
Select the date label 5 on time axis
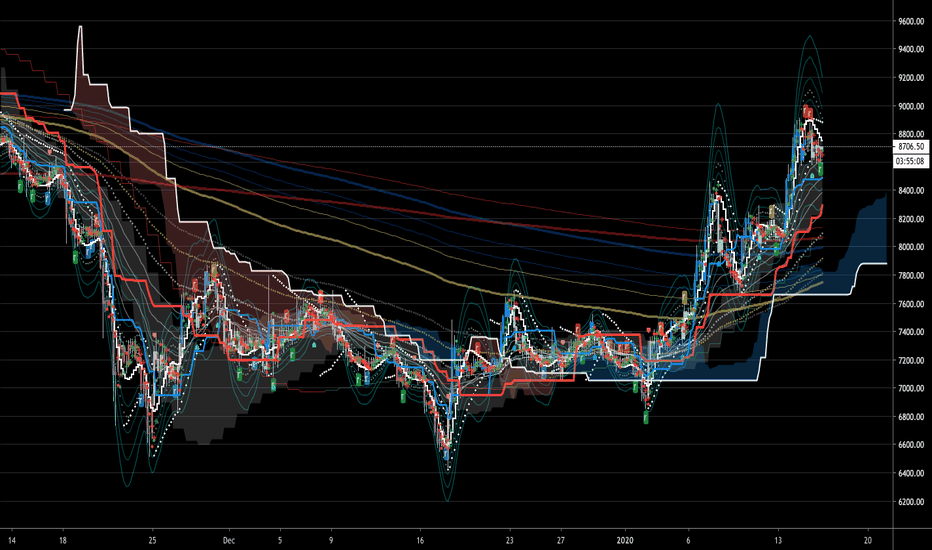[280, 540]
